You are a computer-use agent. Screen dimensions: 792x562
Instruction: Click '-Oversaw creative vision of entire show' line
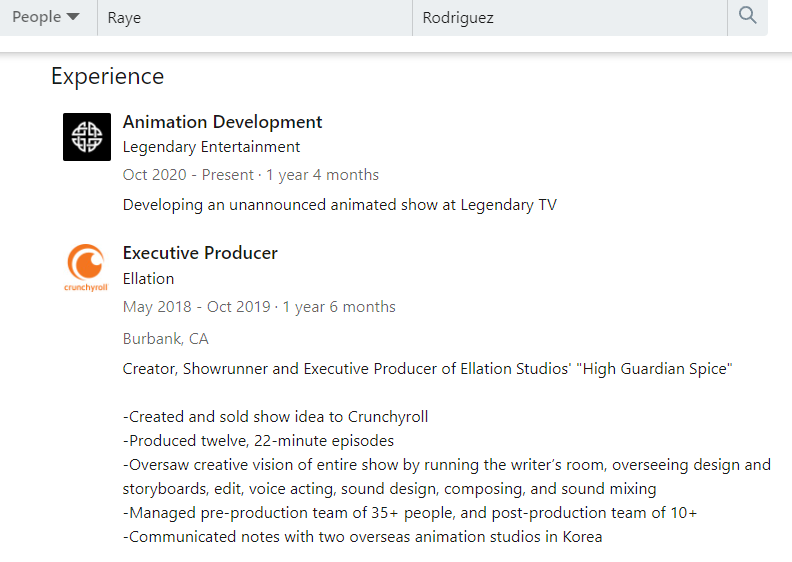point(447,477)
